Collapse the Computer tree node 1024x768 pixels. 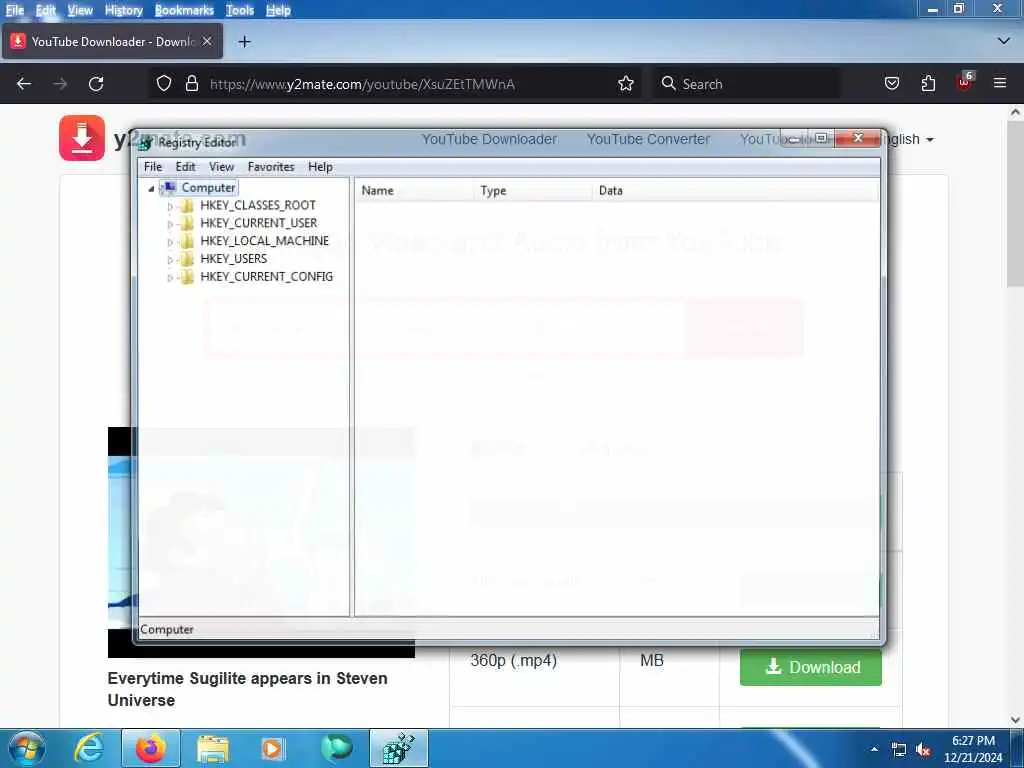[x=151, y=189]
